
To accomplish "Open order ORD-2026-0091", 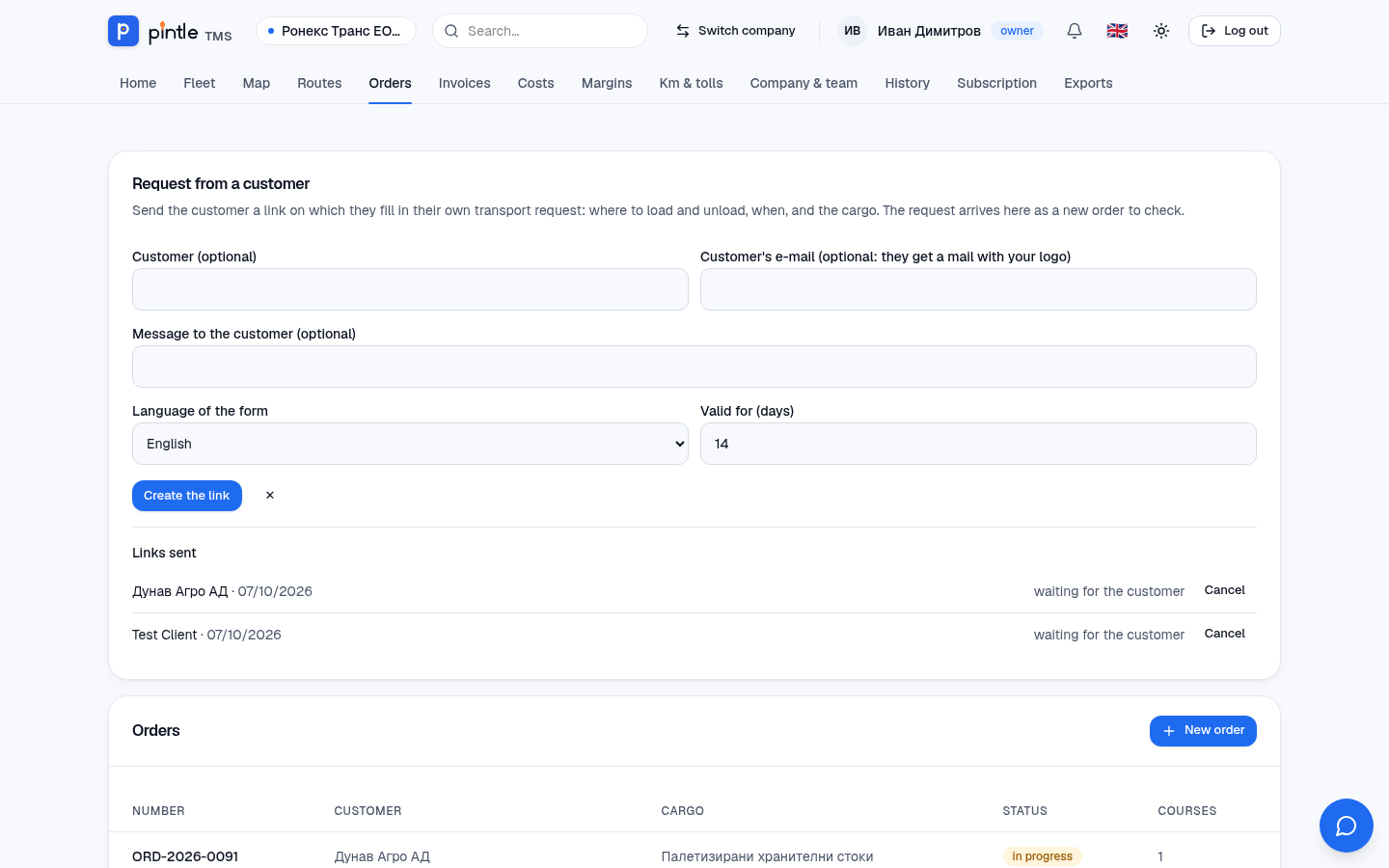I will tap(185, 856).
